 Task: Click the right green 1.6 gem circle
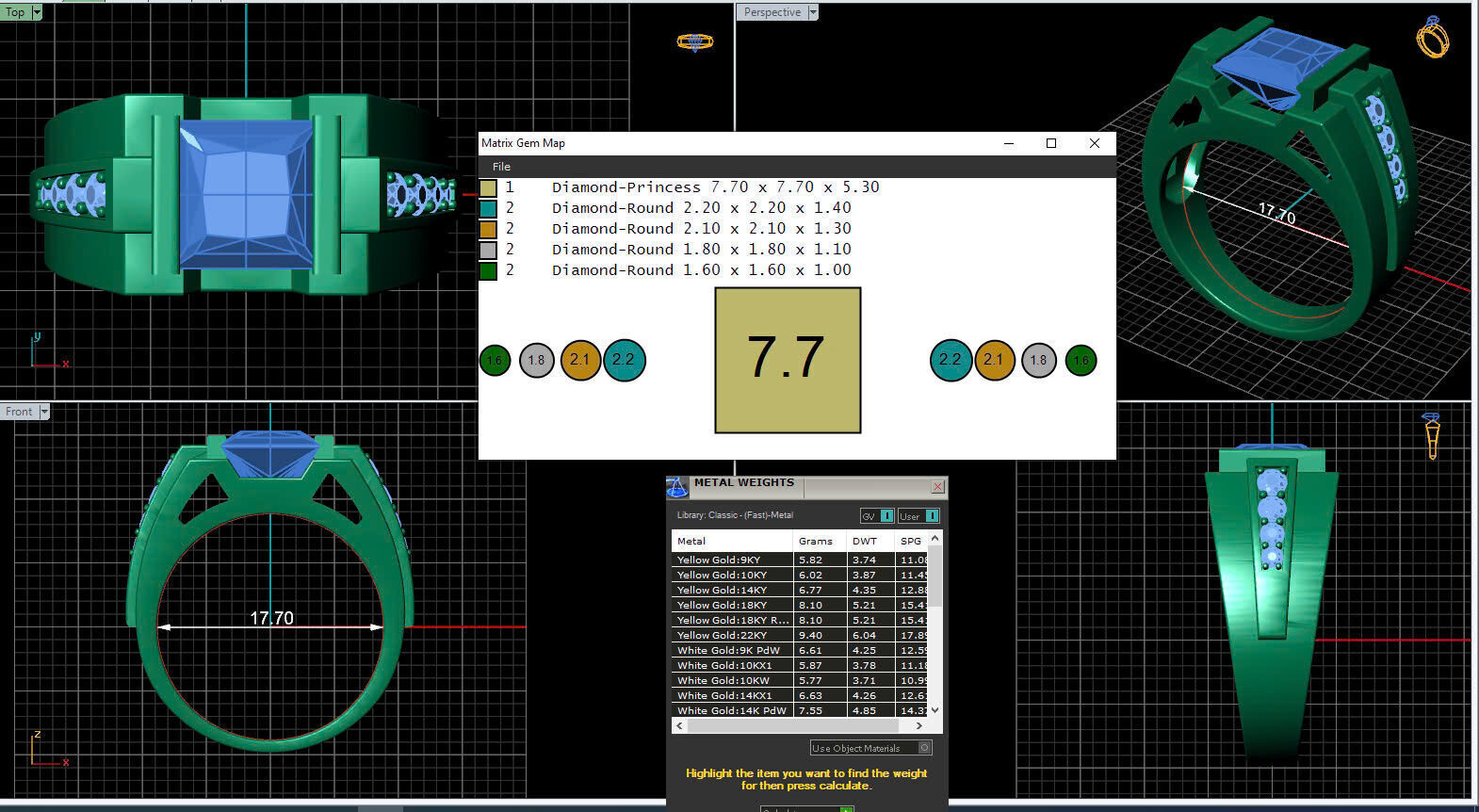[1081, 360]
